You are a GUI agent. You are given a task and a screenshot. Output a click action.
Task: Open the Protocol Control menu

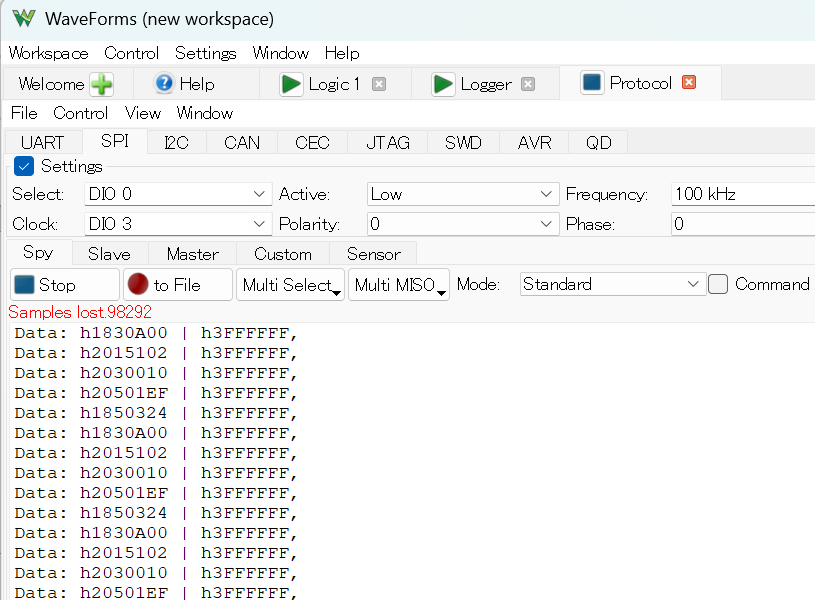(81, 113)
